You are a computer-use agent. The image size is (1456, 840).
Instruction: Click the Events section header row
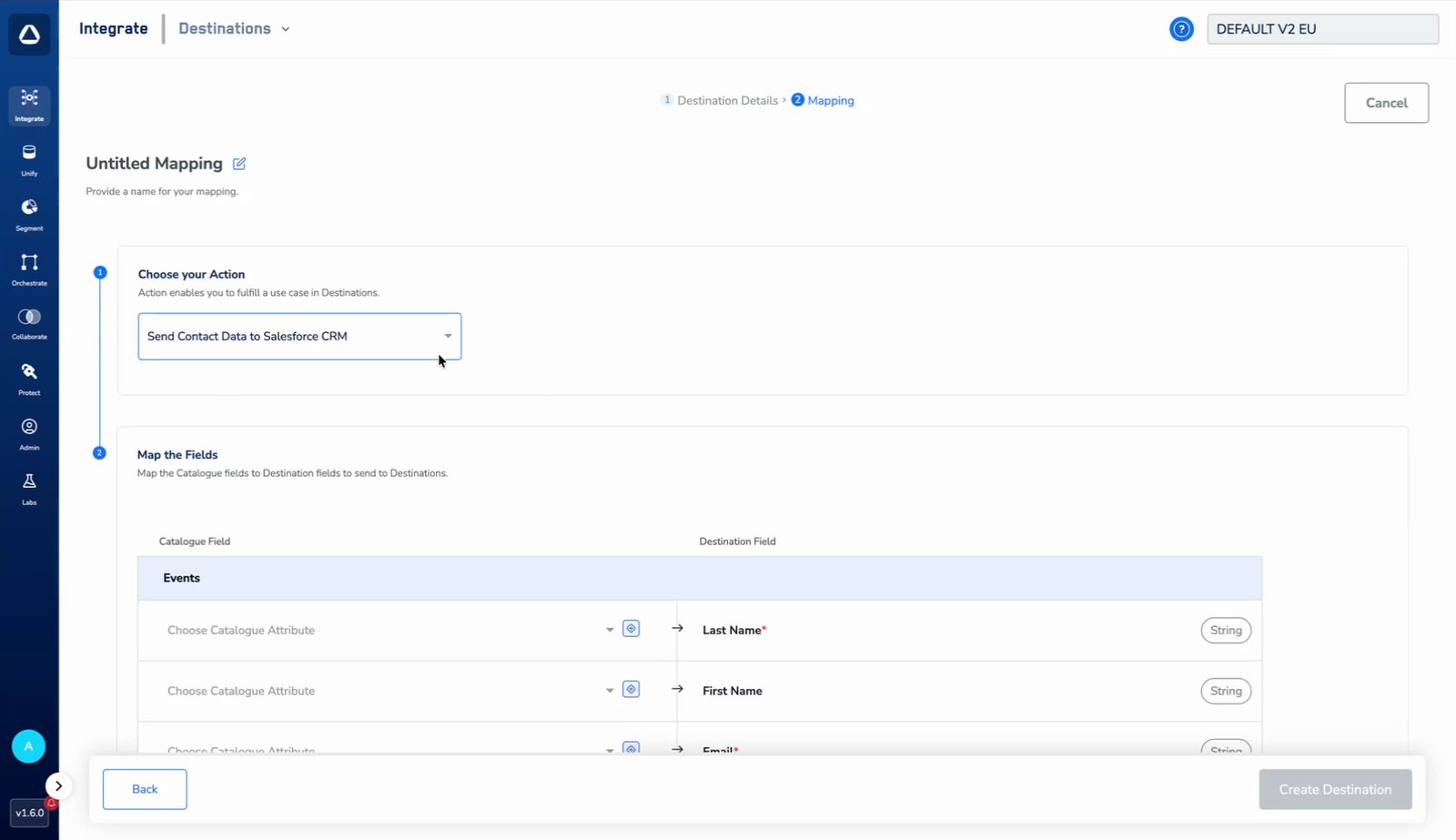pyautogui.click(x=700, y=578)
